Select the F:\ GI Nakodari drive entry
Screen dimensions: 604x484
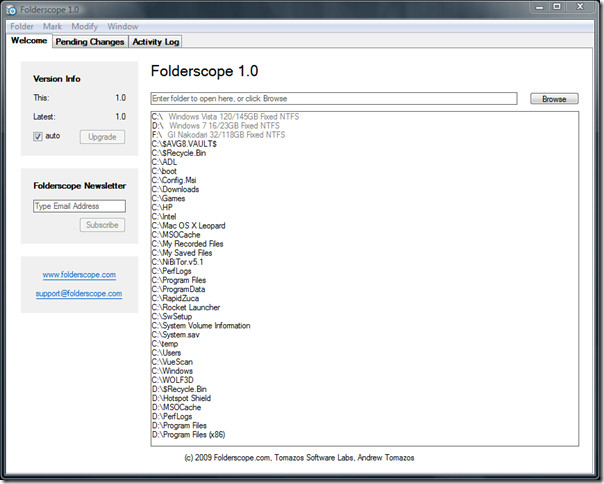[218, 135]
